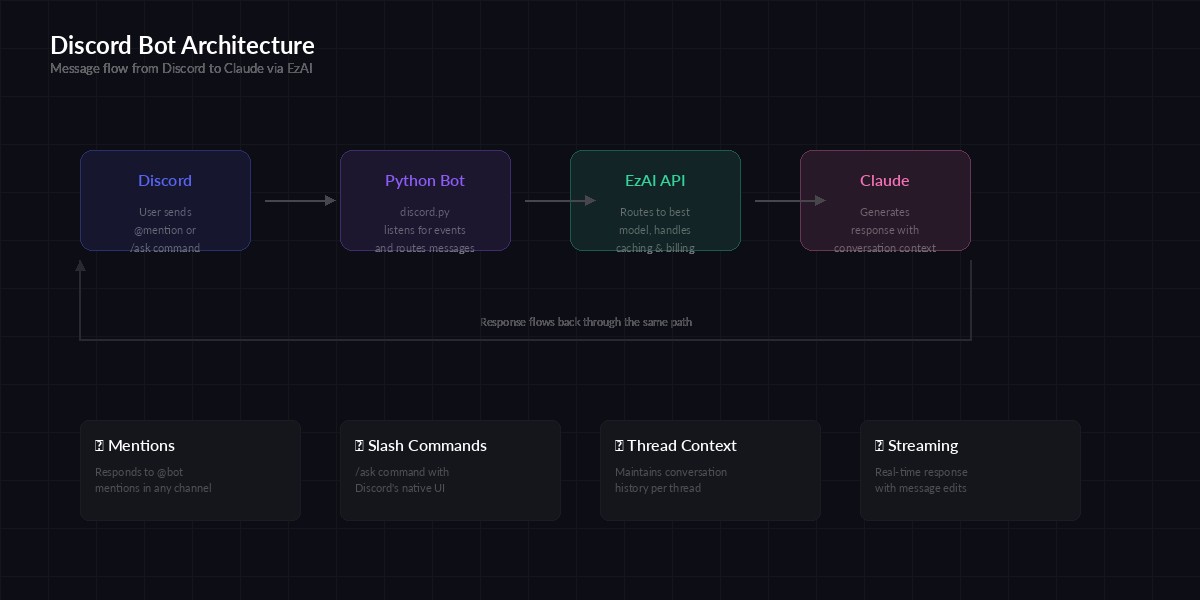Screen dimensions: 1200x600
Task: Toggle the Mentions feature card
Action: (190, 470)
